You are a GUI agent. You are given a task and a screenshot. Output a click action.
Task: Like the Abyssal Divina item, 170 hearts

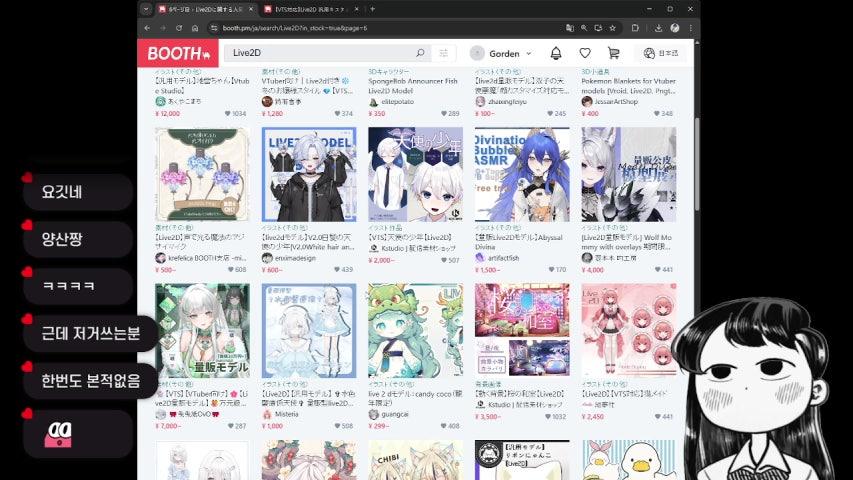click(552, 269)
